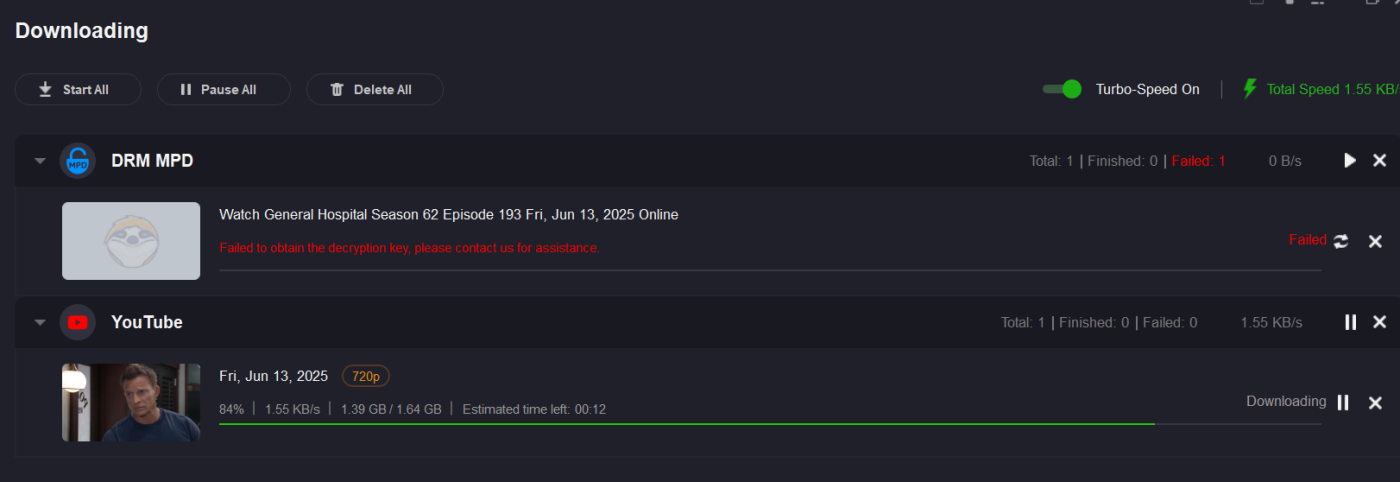Image resolution: width=1400 pixels, height=482 pixels.
Task: Collapse the YouTube group
Action: [x=40, y=322]
